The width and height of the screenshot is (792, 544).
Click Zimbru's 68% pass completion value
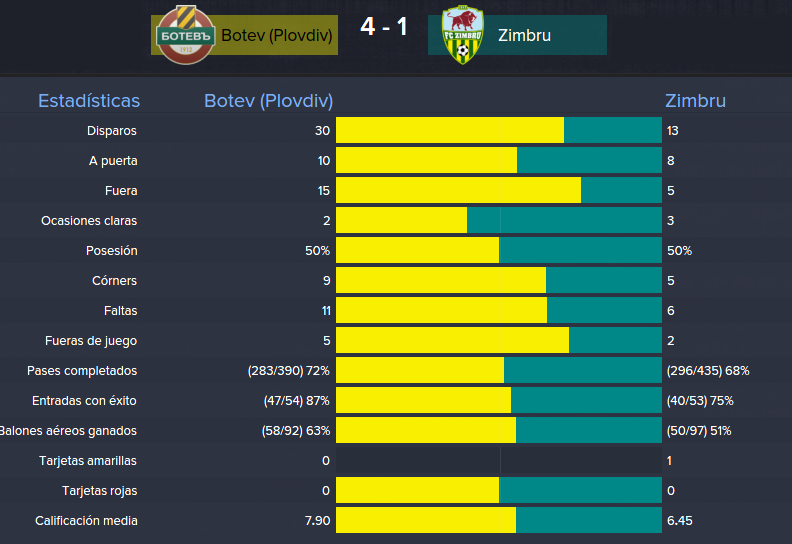click(x=737, y=371)
